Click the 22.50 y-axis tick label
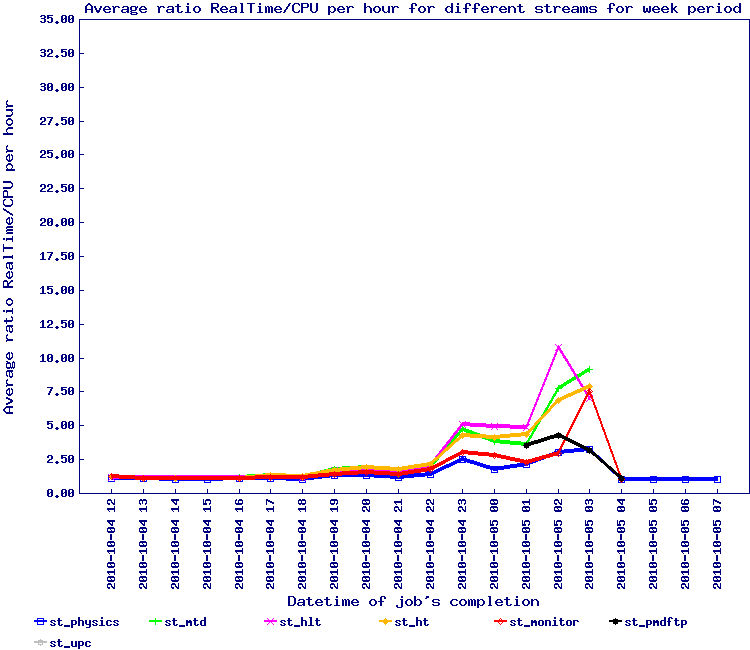 point(57,188)
